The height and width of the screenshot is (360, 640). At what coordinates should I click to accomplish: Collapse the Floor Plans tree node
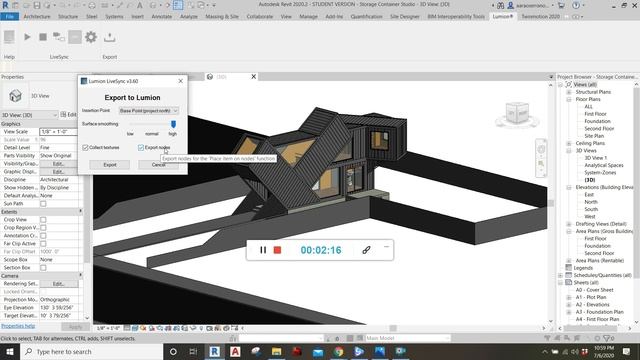tap(569, 99)
